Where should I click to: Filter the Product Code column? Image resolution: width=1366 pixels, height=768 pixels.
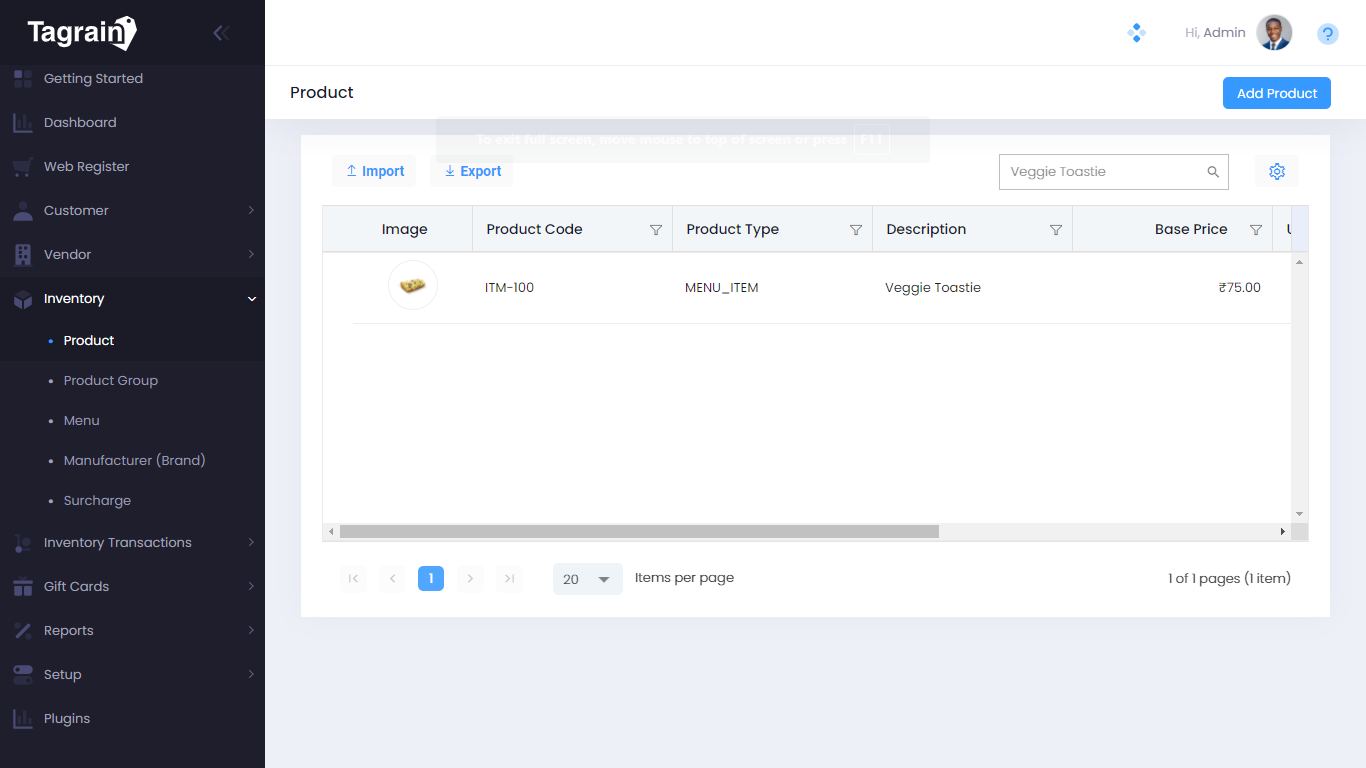656,230
